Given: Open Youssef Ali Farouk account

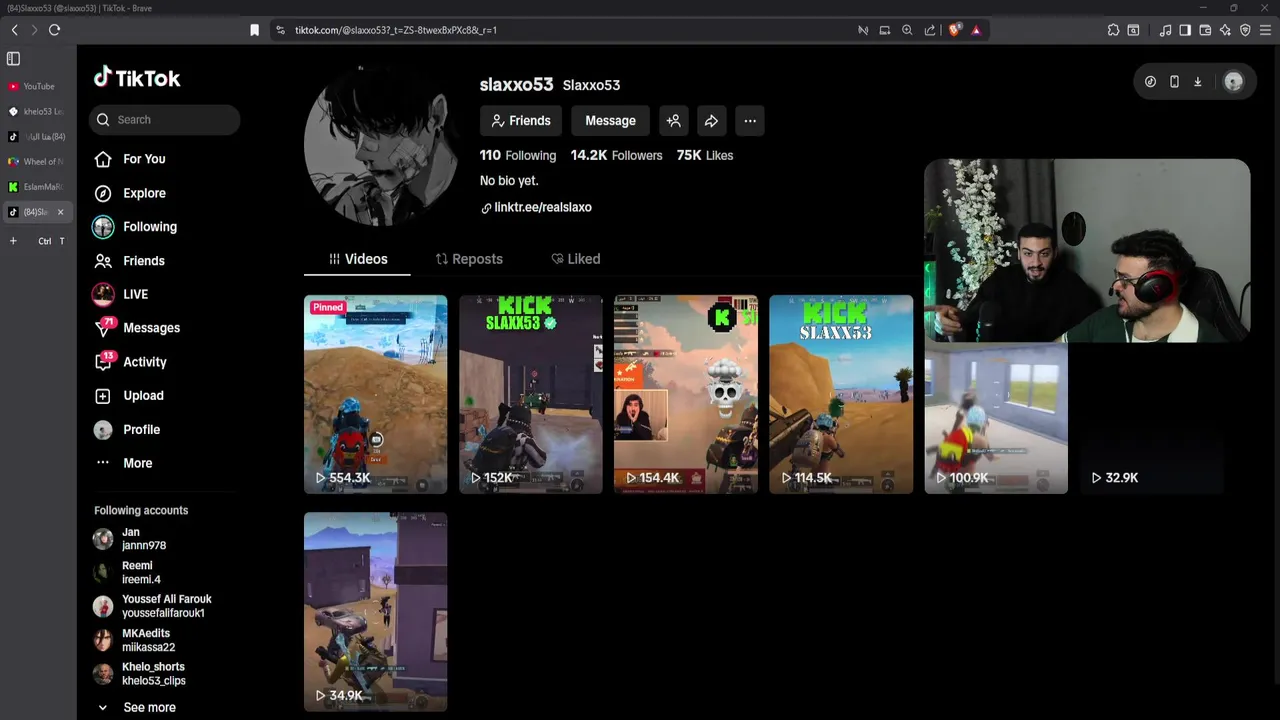Looking at the screenshot, I should click(152, 606).
